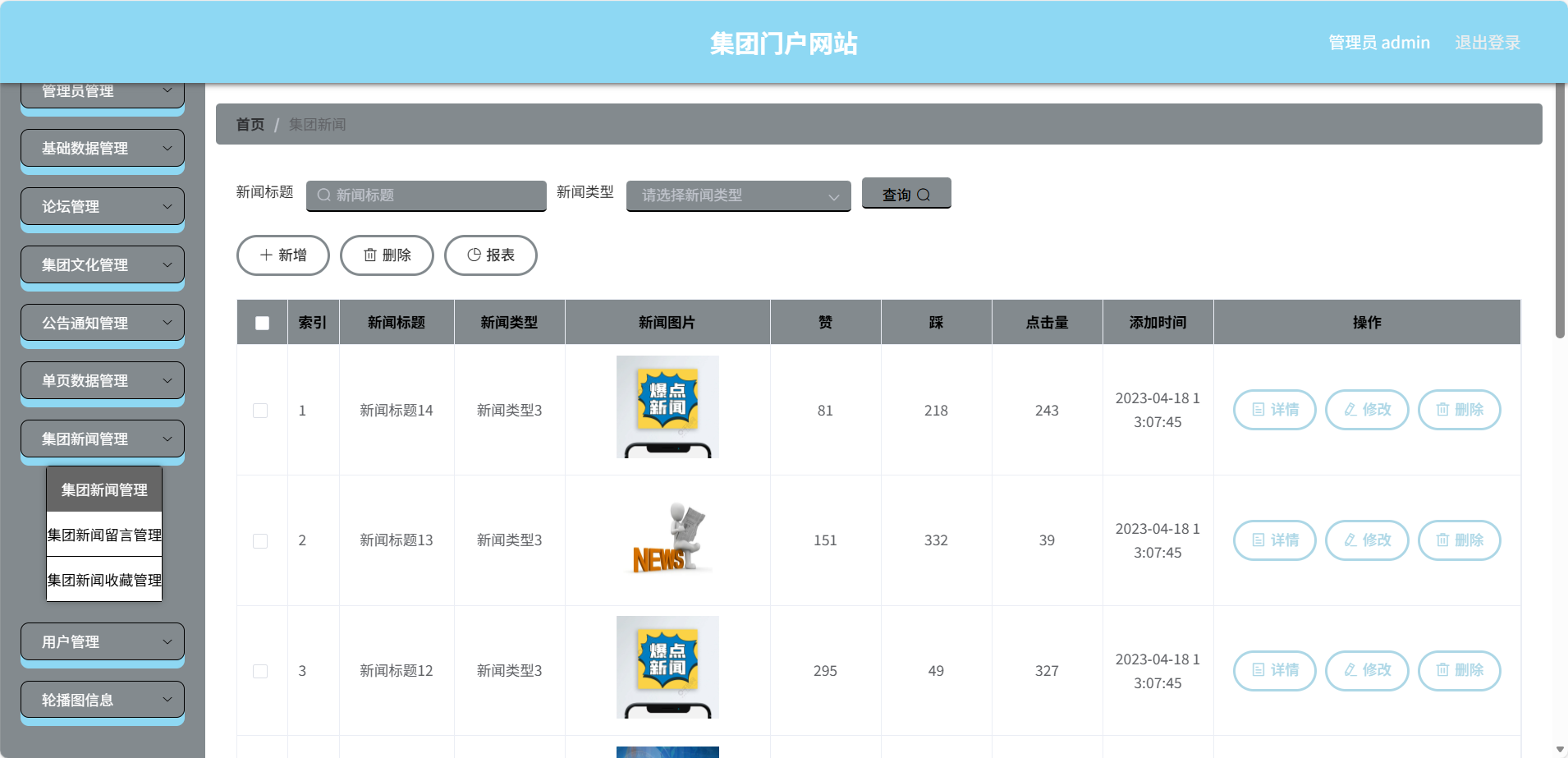Click the 报表 report button

491,255
